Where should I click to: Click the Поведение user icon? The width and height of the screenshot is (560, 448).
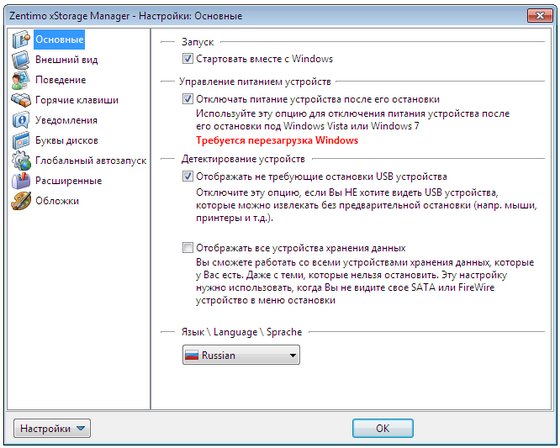(x=21, y=80)
